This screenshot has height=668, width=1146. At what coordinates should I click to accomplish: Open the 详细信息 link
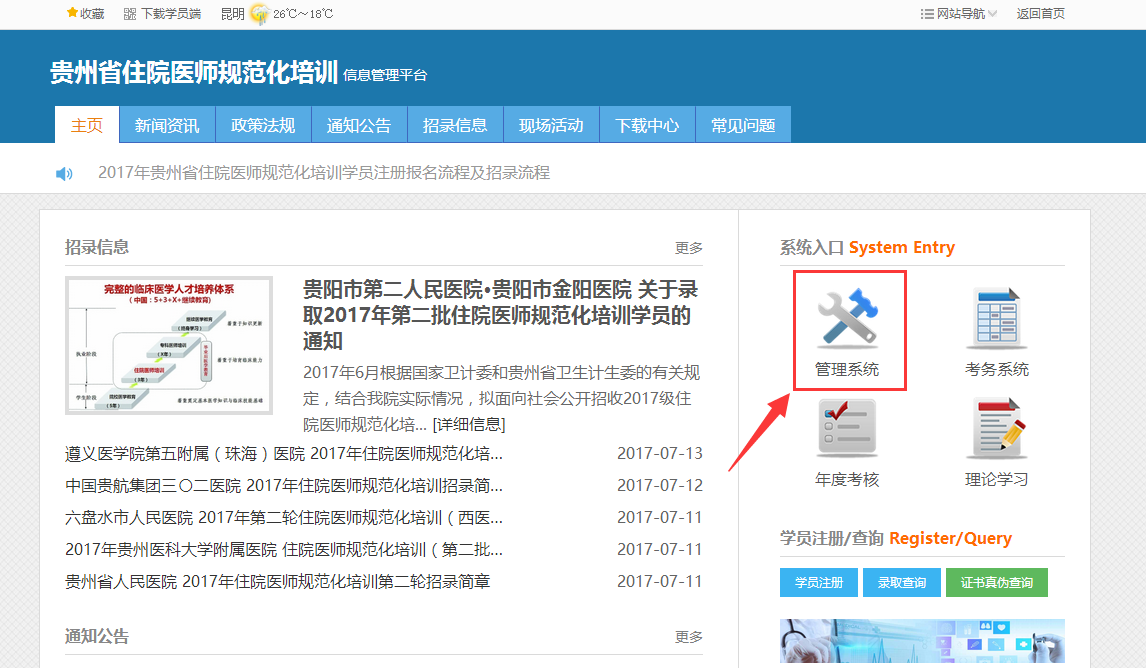[x=468, y=424]
